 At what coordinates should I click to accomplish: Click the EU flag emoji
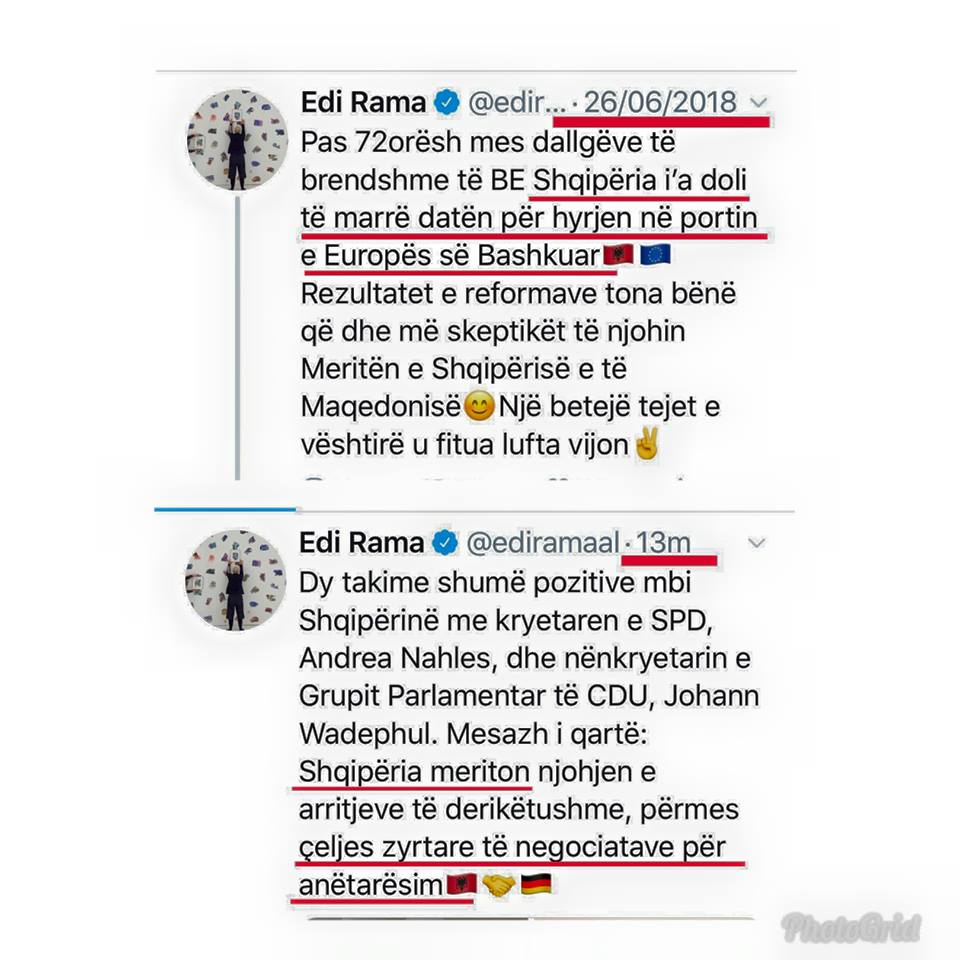(x=655, y=254)
